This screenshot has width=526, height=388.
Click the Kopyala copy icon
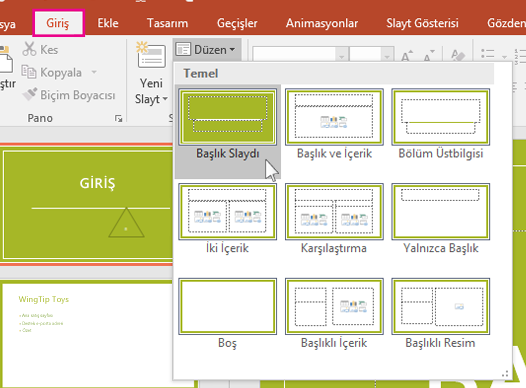pos(29,72)
